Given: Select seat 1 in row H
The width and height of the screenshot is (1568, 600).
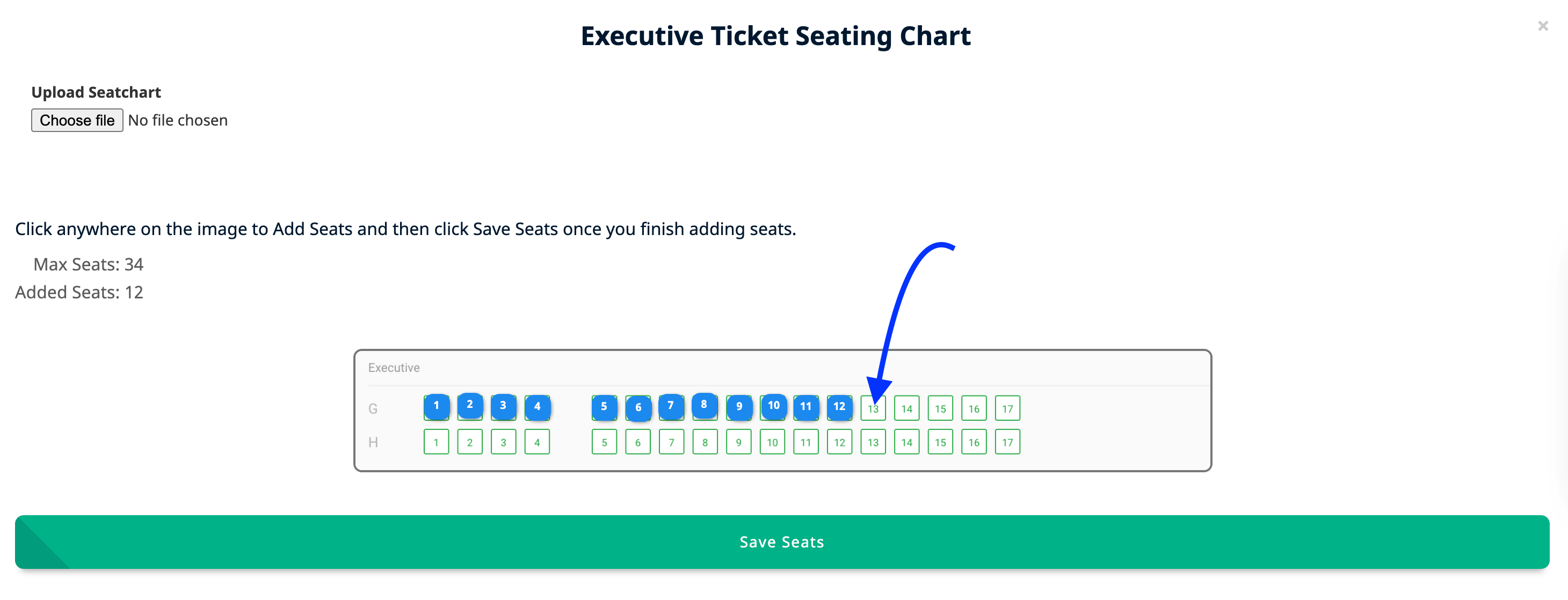Looking at the screenshot, I should point(436,442).
